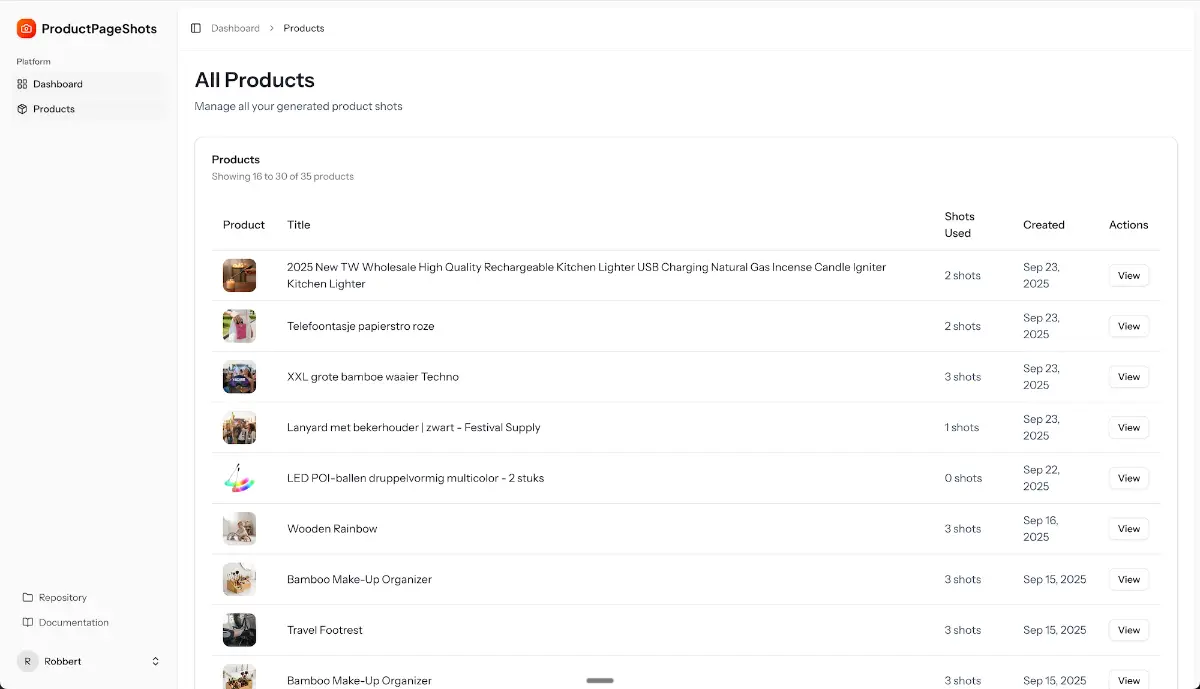The image size is (1200, 689).
Task: Click the ProductPageShots logo icon
Action: [25, 28]
